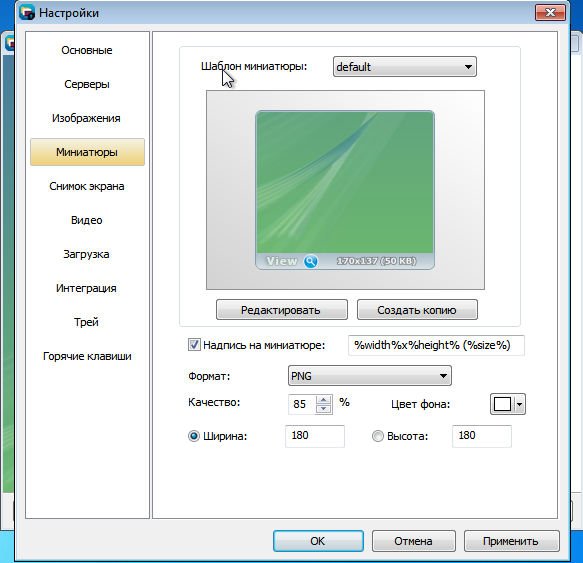Click the thumbnail preview image

345,190
